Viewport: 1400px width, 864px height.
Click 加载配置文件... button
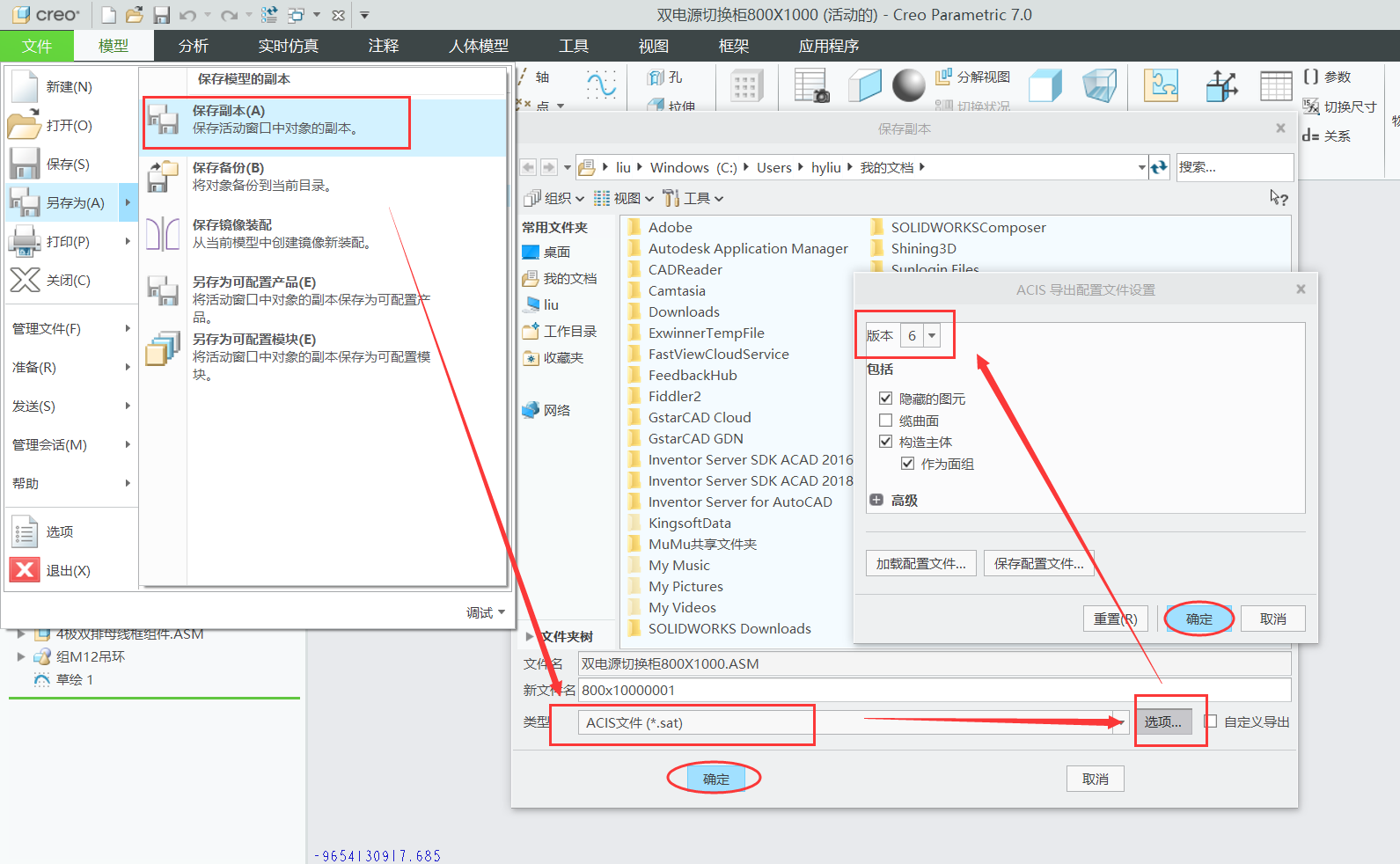921,563
